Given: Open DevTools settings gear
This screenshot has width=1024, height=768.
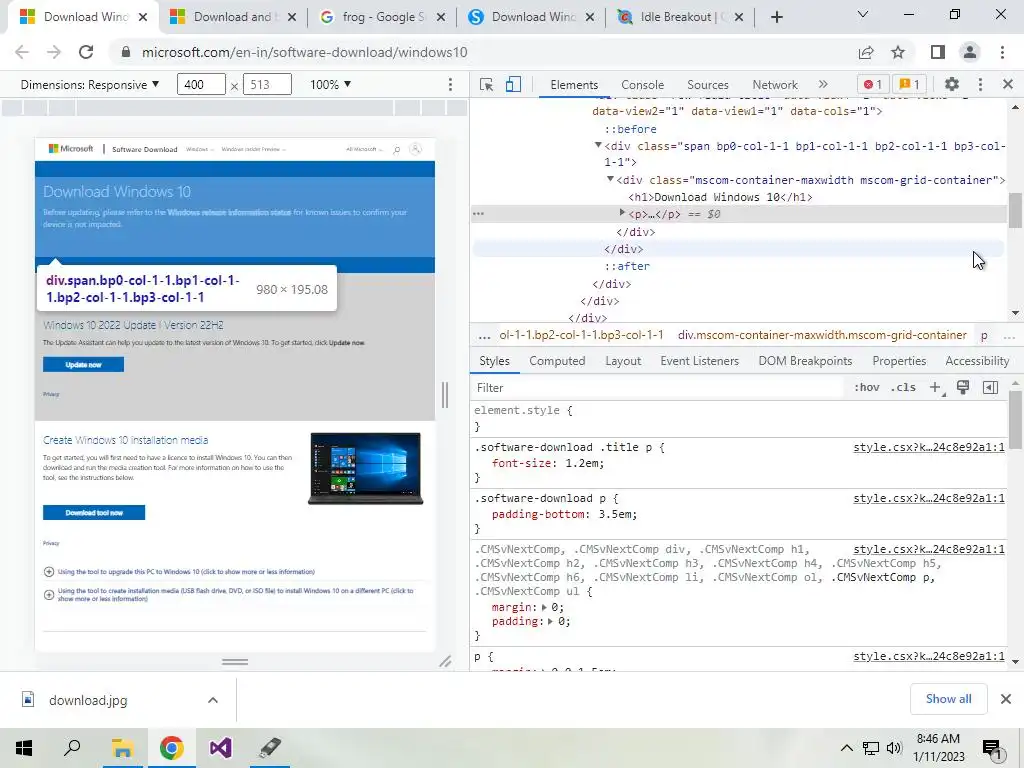Looking at the screenshot, I should point(952,84).
